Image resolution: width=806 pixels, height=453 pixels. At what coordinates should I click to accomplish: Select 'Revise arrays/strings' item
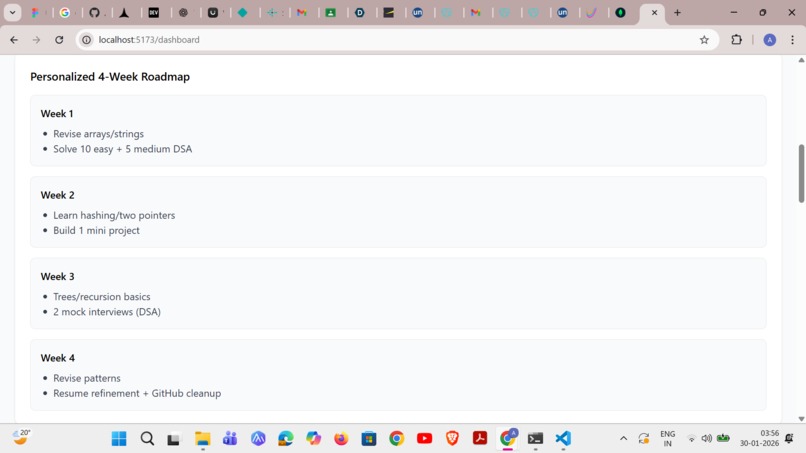click(99, 134)
